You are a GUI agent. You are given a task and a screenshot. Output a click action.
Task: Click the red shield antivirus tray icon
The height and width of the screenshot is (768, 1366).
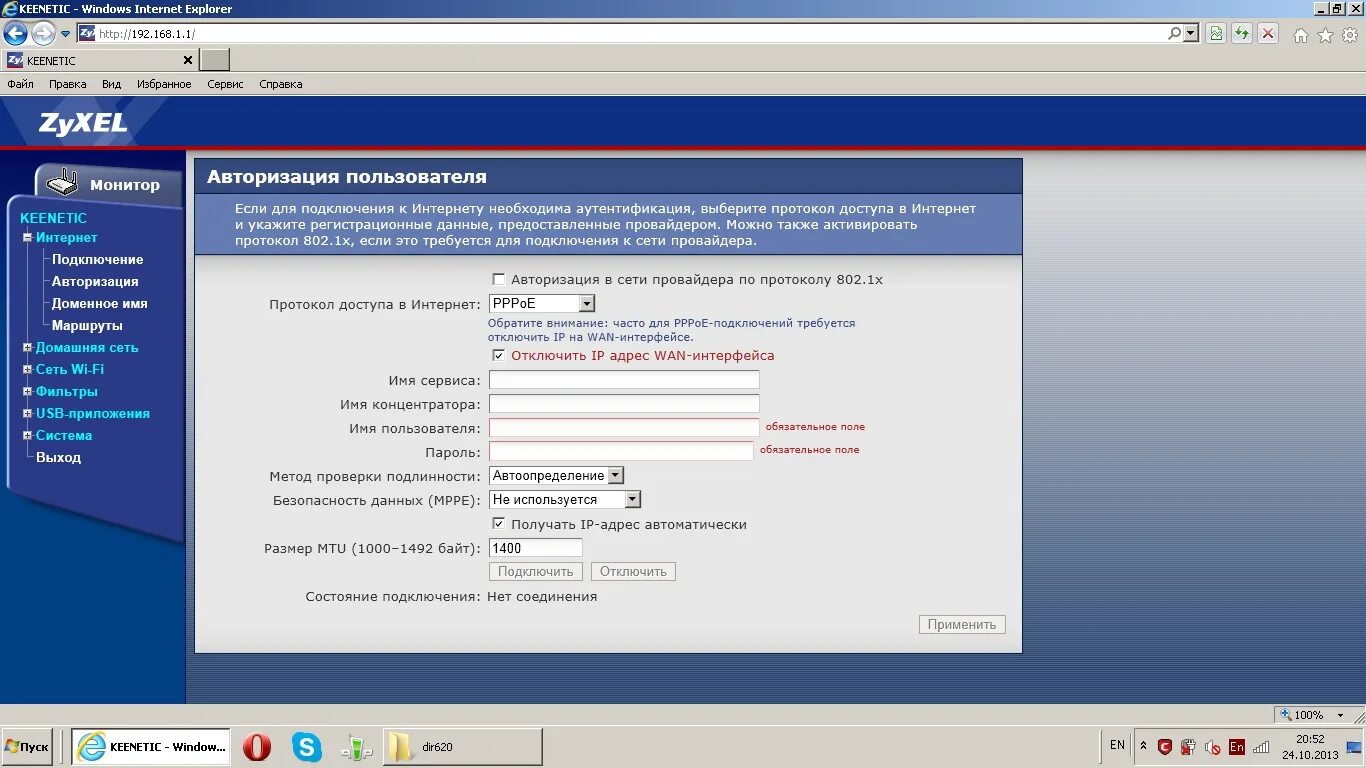pos(1164,747)
